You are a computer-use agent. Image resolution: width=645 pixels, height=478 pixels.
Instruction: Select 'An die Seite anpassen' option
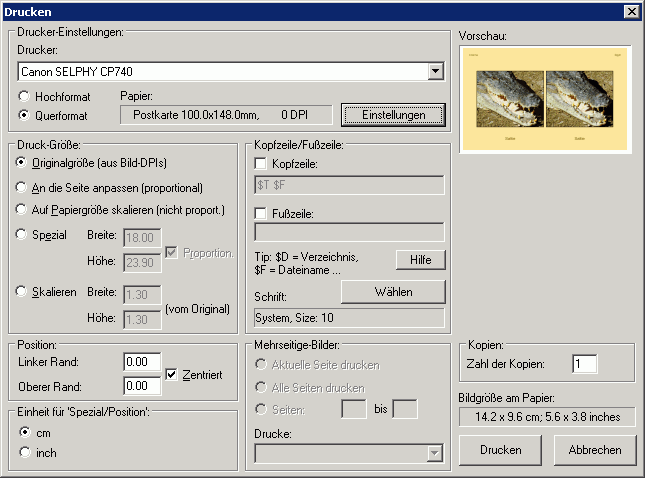(22, 187)
